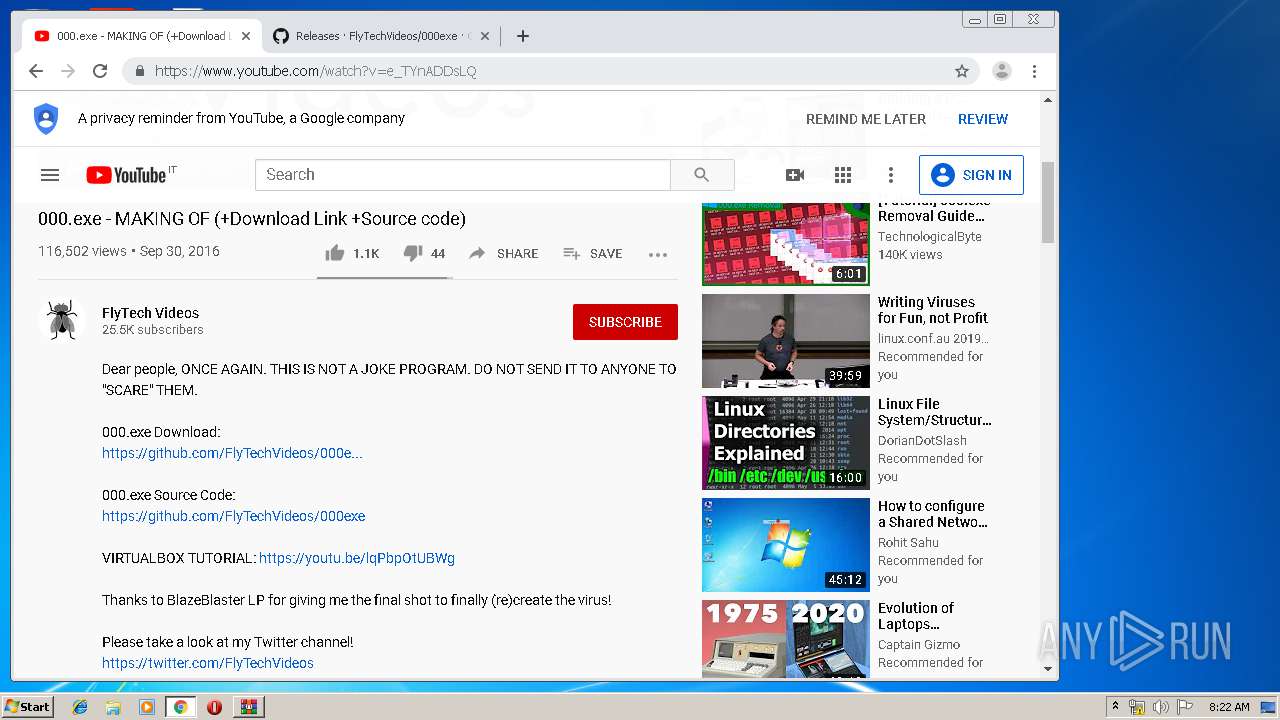Click REVIEW on the privacy reminder
This screenshot has width=1280, height=720.
pos(983,119)
